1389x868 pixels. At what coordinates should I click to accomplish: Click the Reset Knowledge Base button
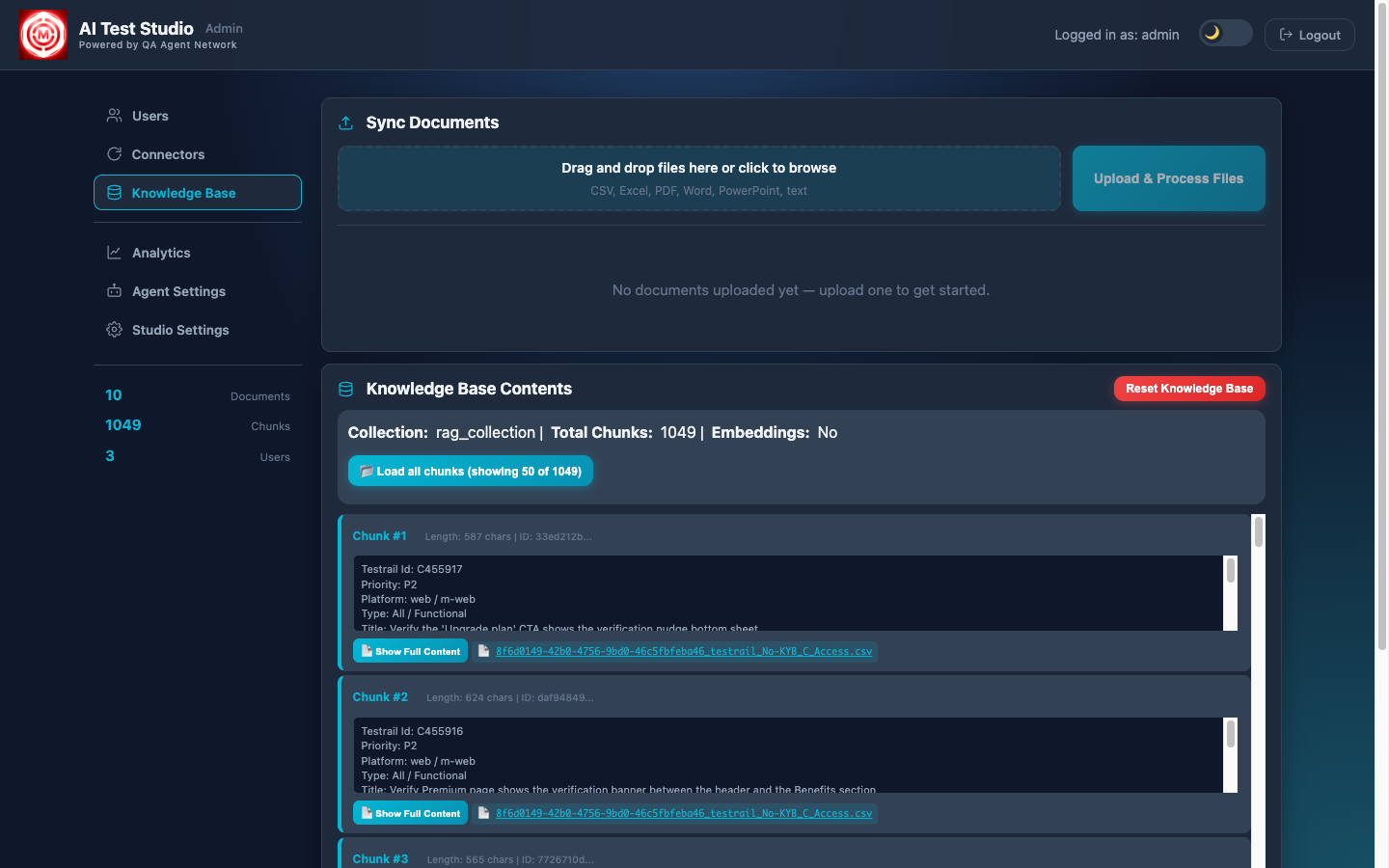click(x=1189, y=389)
